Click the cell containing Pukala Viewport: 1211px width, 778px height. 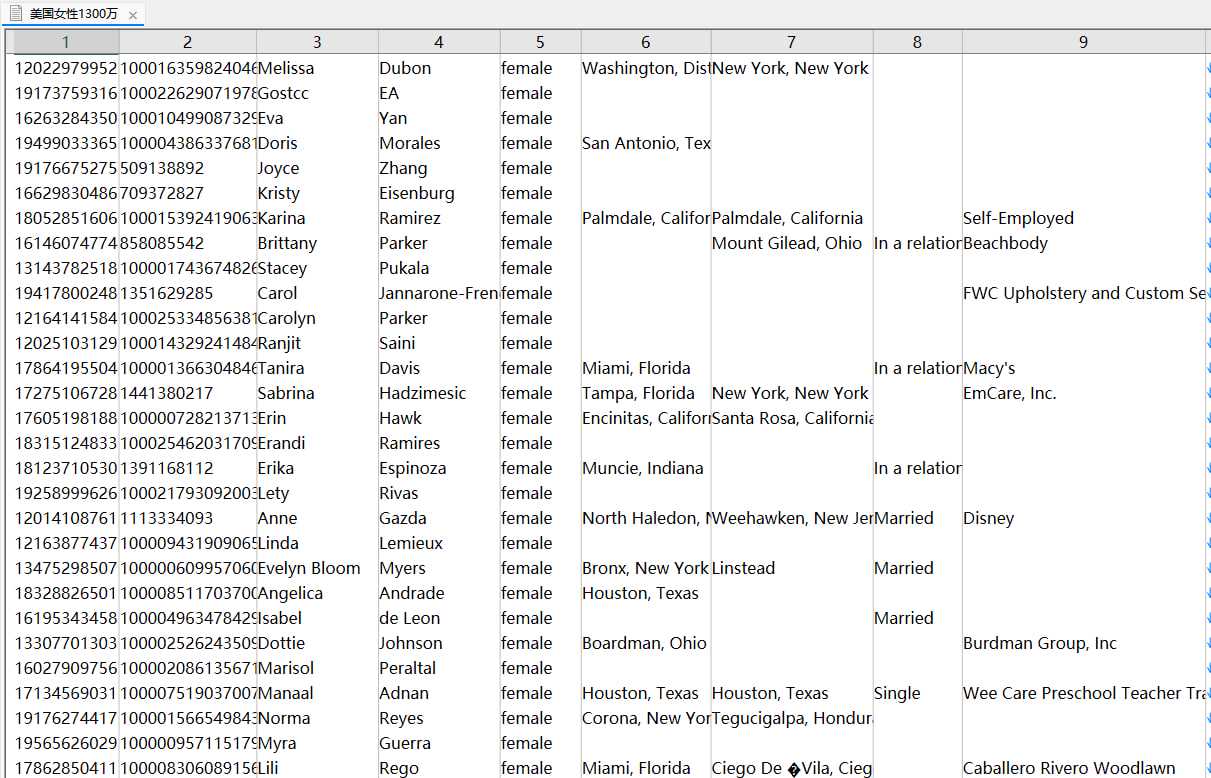[x=439, y=268]
